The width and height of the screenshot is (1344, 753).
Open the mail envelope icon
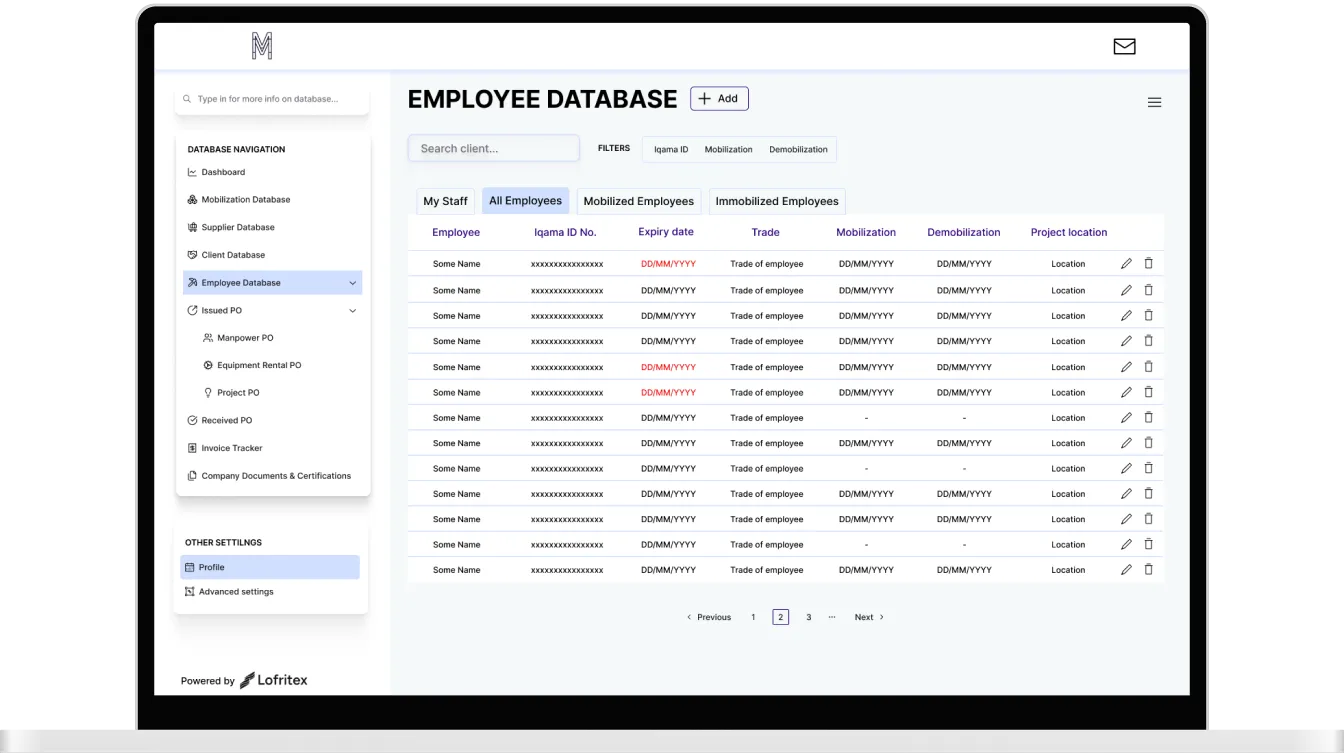pyautogui.click(x=1124, y=46)
